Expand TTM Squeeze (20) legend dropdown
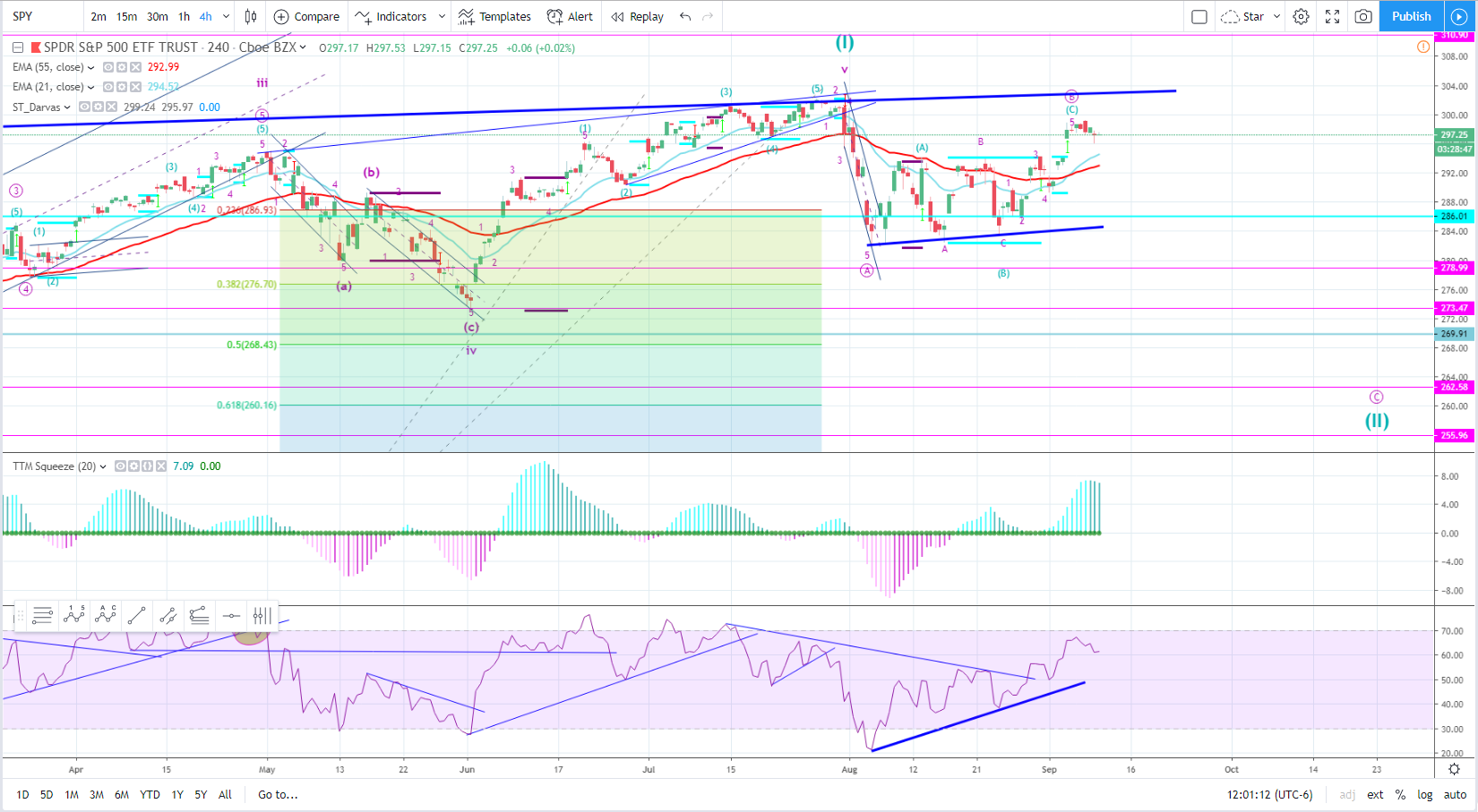The width and height of the screenshot is (1478, 812). (x=103, y=466)
